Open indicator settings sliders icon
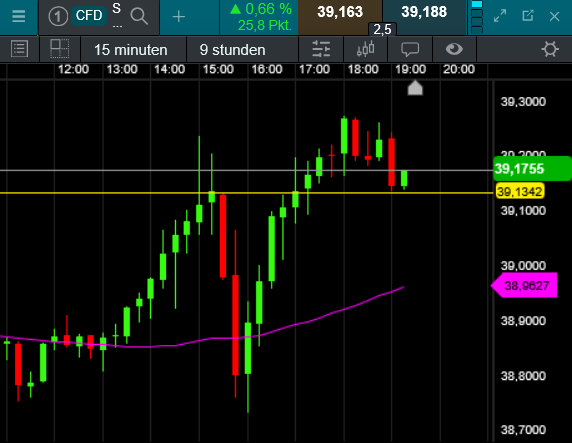The width and height of the screenshot is (572, 443). [321, 49]
